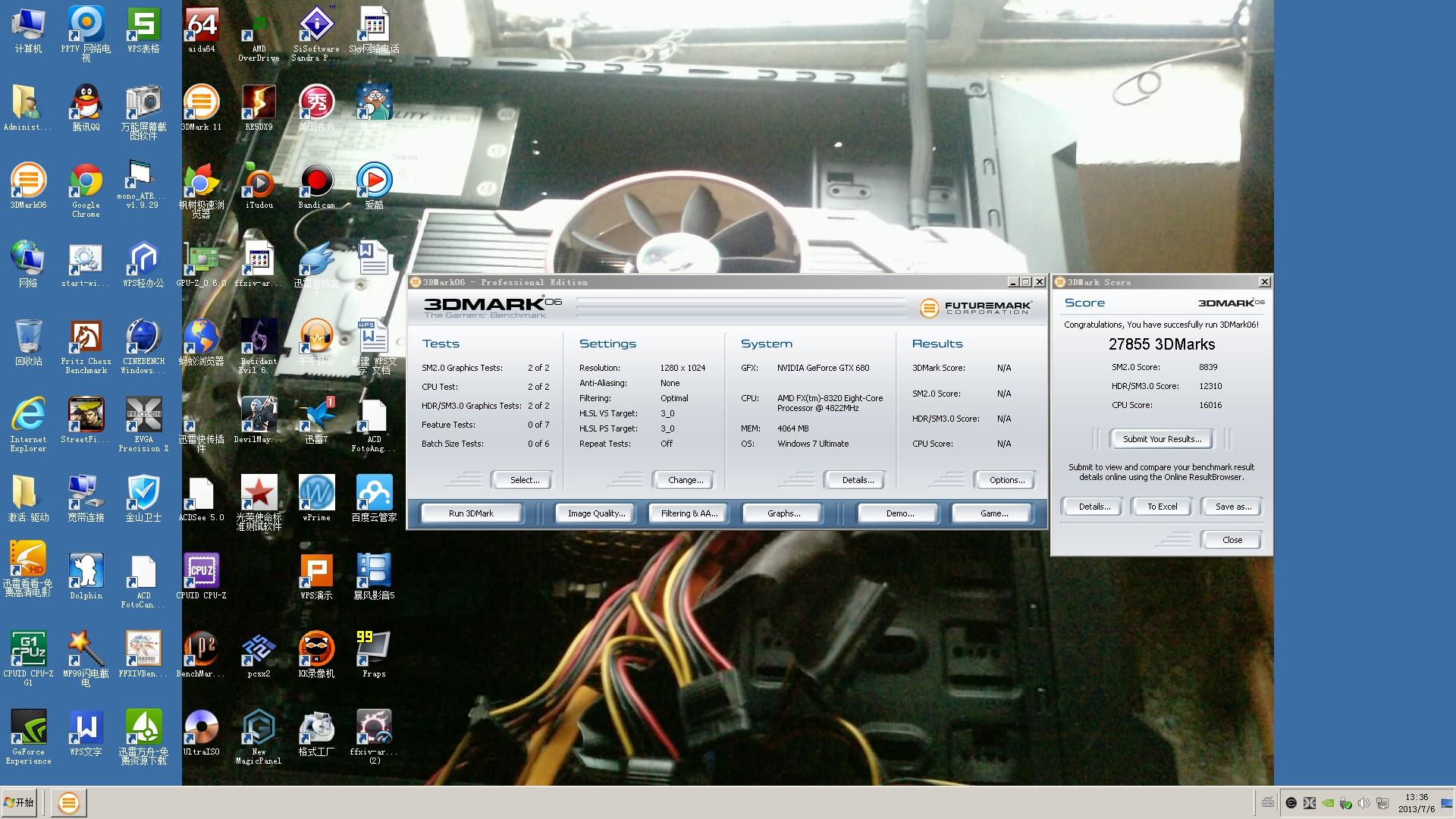Launch AMD OverDrive shortcut
This screenshot has width=1456, height=819.
(259, 33)
